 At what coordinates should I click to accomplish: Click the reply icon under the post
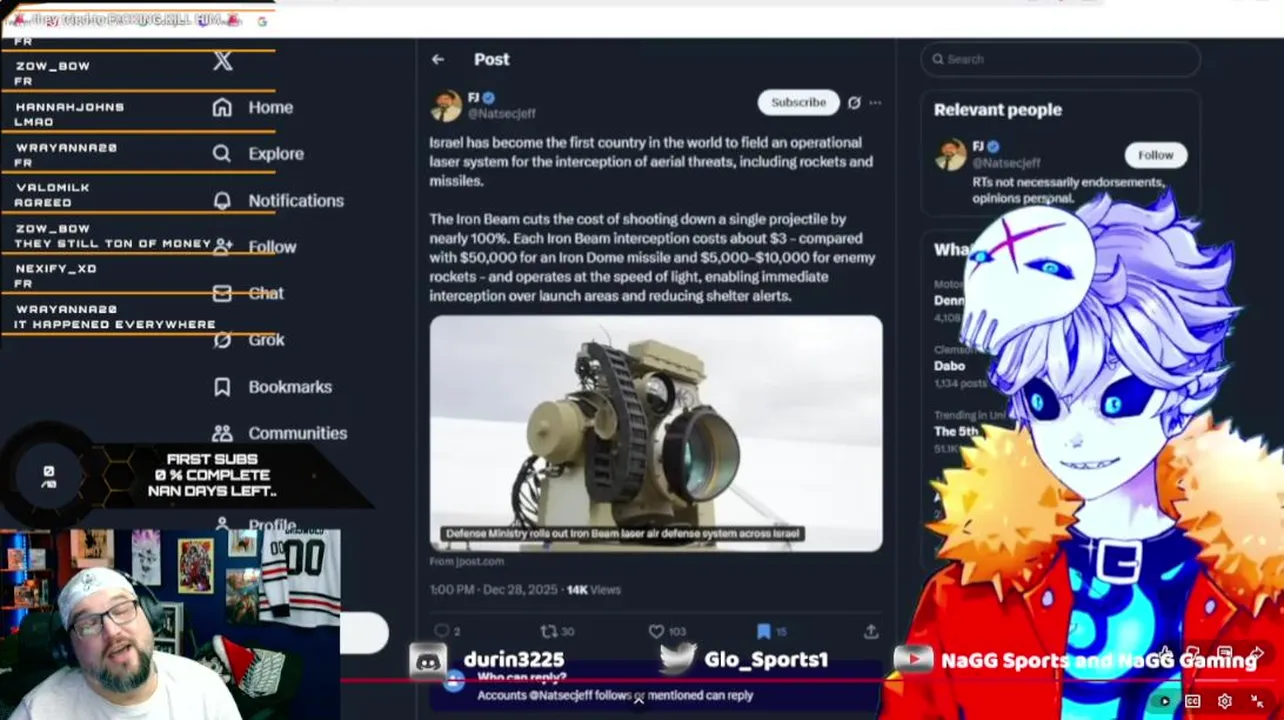pos(442,631)
